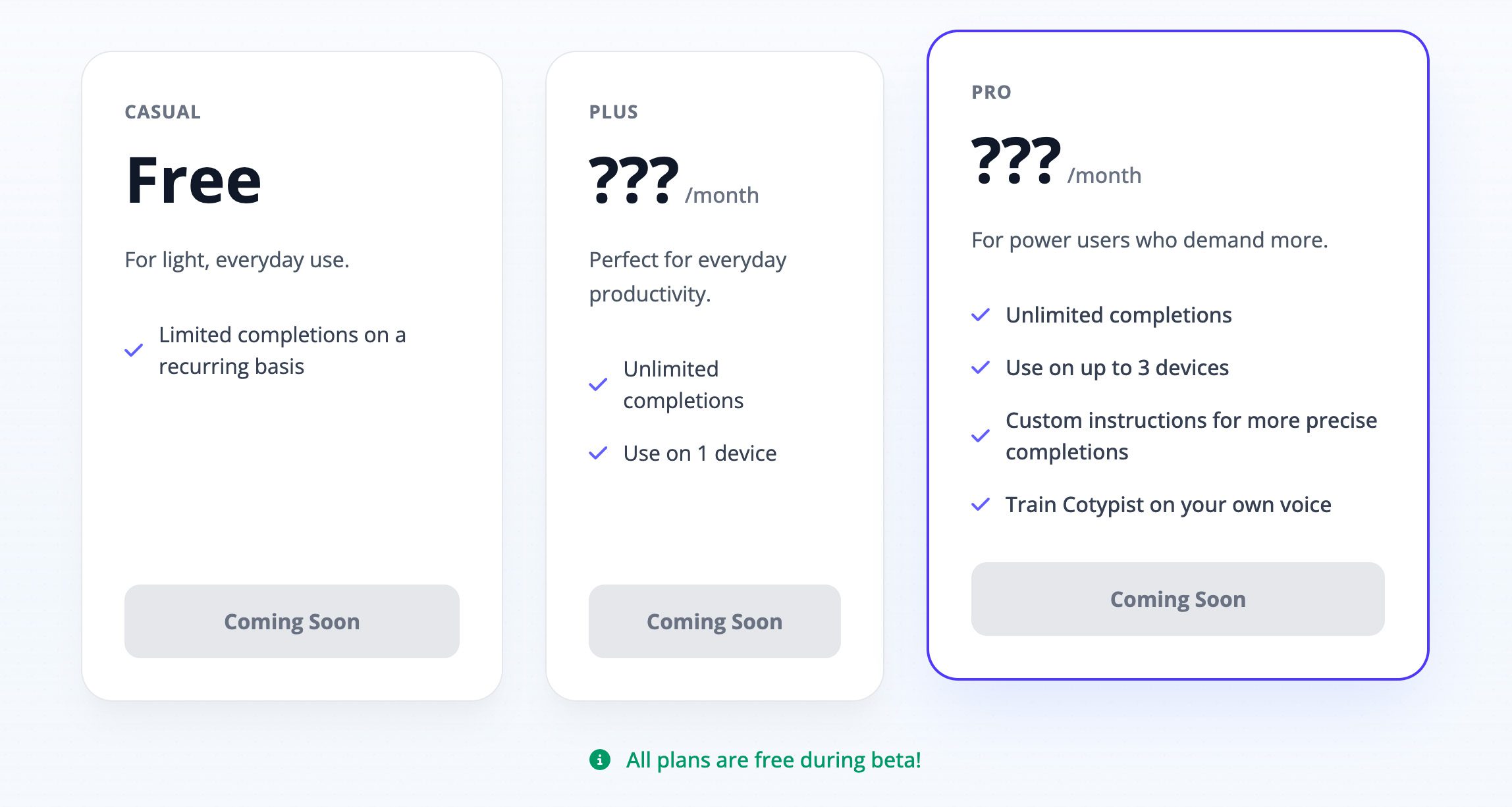Click the Pro plan's "???" price

pyautogui.click(x=1015, y=160)
